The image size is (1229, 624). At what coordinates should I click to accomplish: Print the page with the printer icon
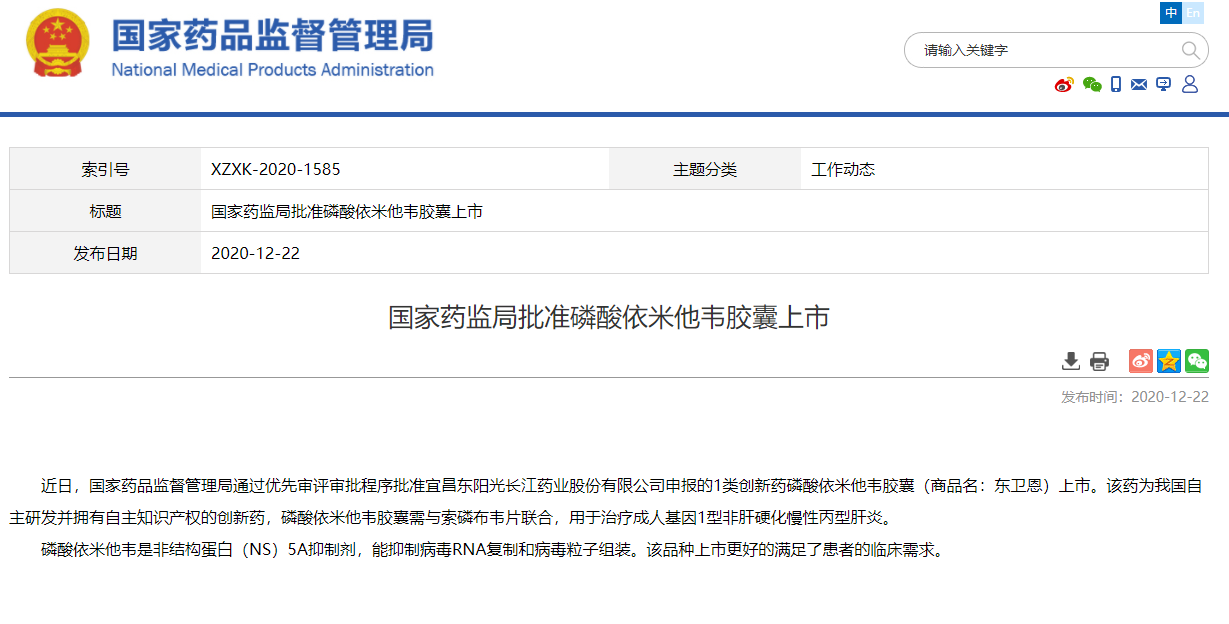click(1099, 361)
